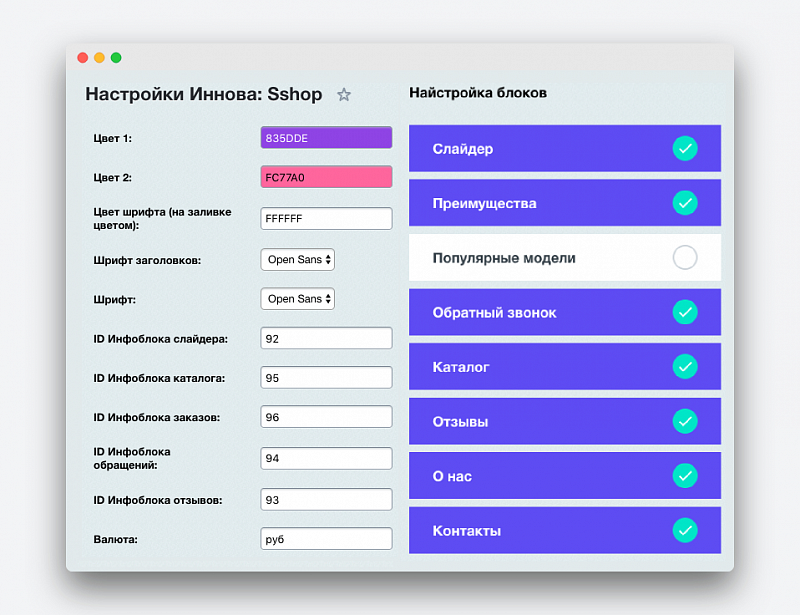Click the purple Цвет 1 color field
This screenshot has width=800, height=615.
pos(326,137)
